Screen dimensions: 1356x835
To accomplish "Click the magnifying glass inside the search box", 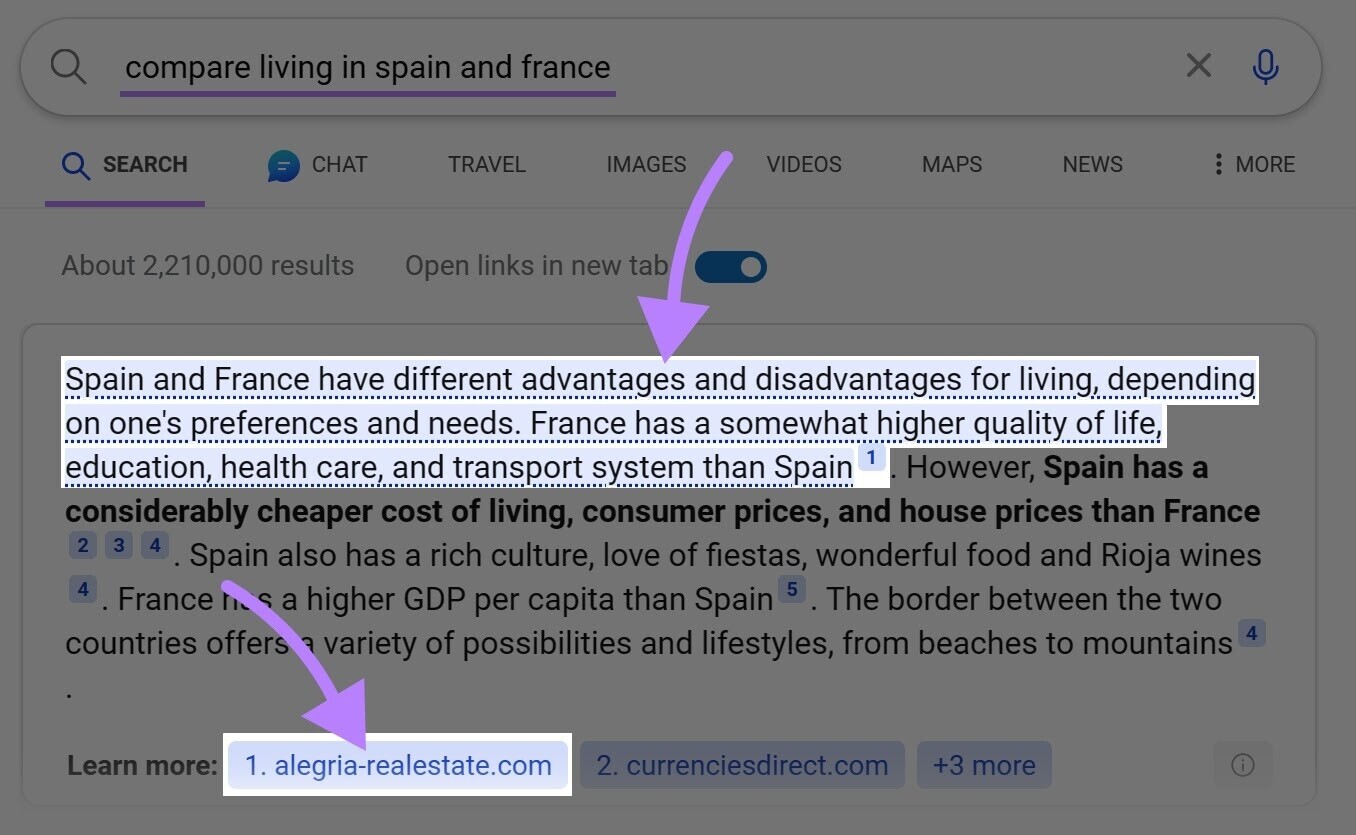I will click(x=67, y=65).
